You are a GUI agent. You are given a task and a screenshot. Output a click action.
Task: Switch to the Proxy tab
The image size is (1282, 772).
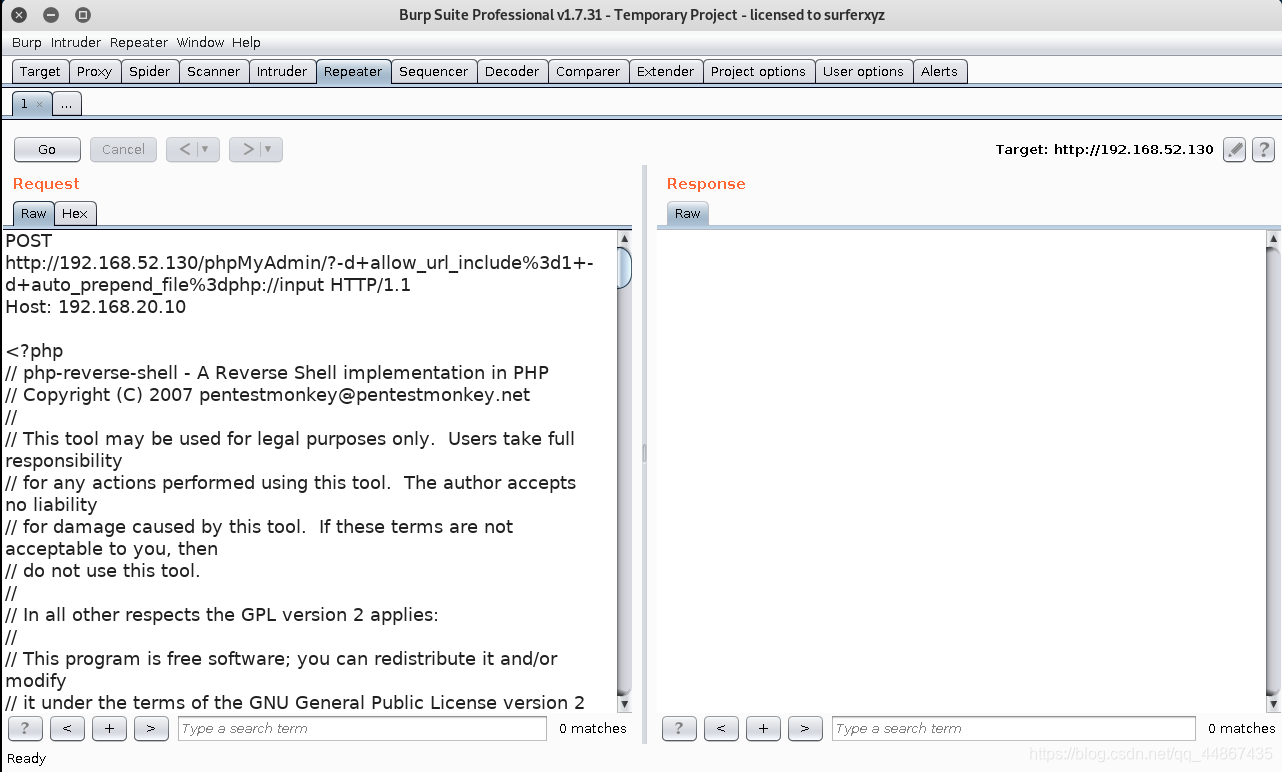(95, 71)
